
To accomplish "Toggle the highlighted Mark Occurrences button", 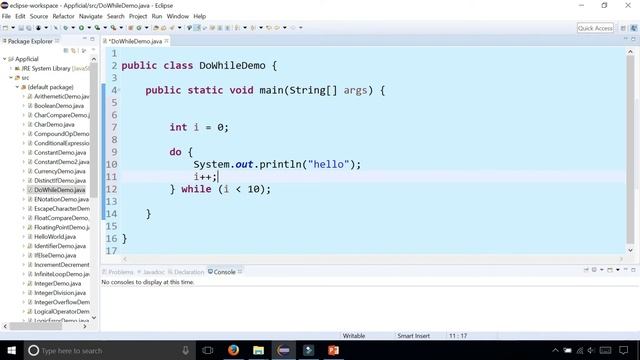I will click(x=197, y=28).
